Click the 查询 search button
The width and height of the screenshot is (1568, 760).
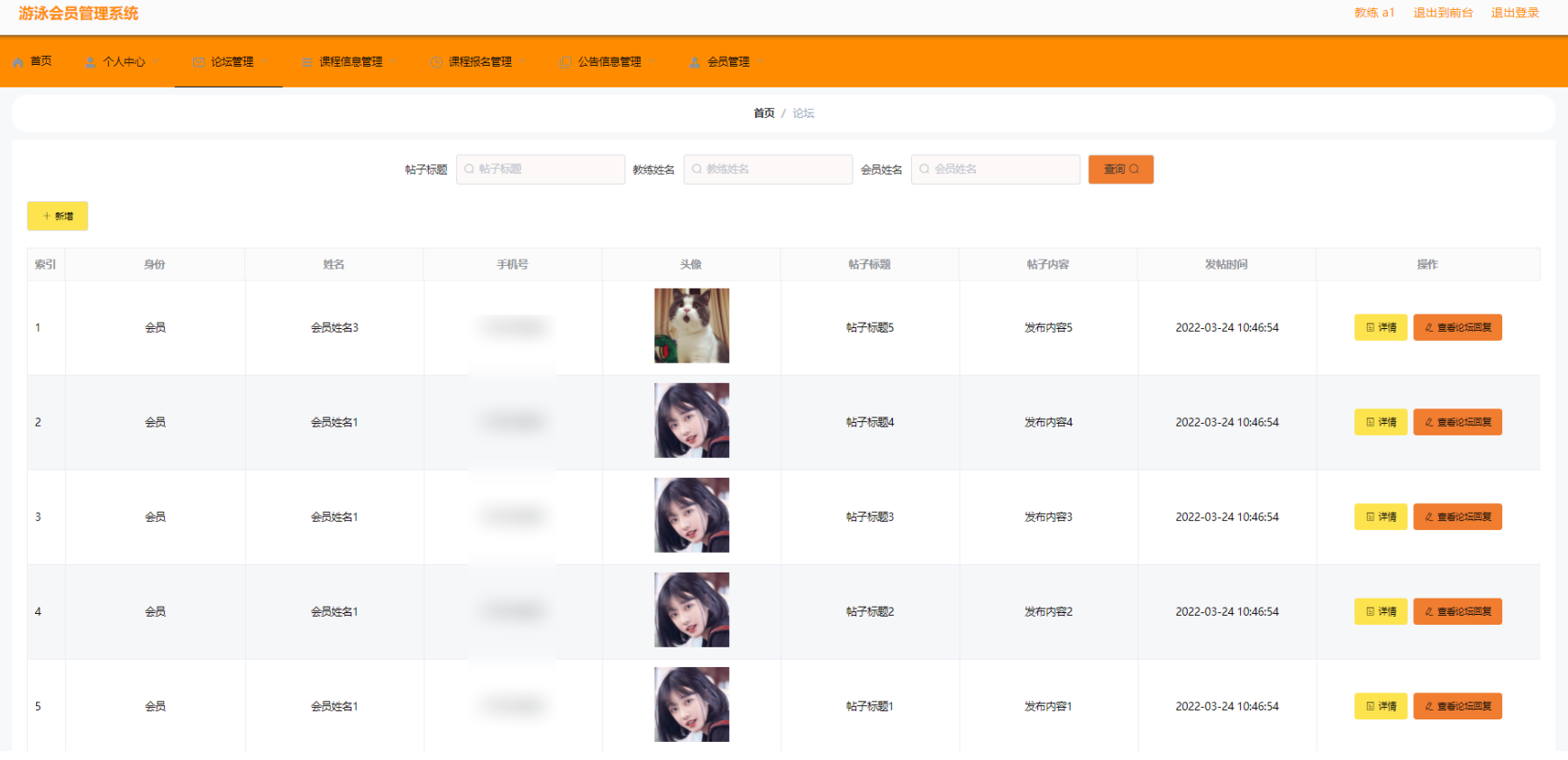tap(1121, 169)
